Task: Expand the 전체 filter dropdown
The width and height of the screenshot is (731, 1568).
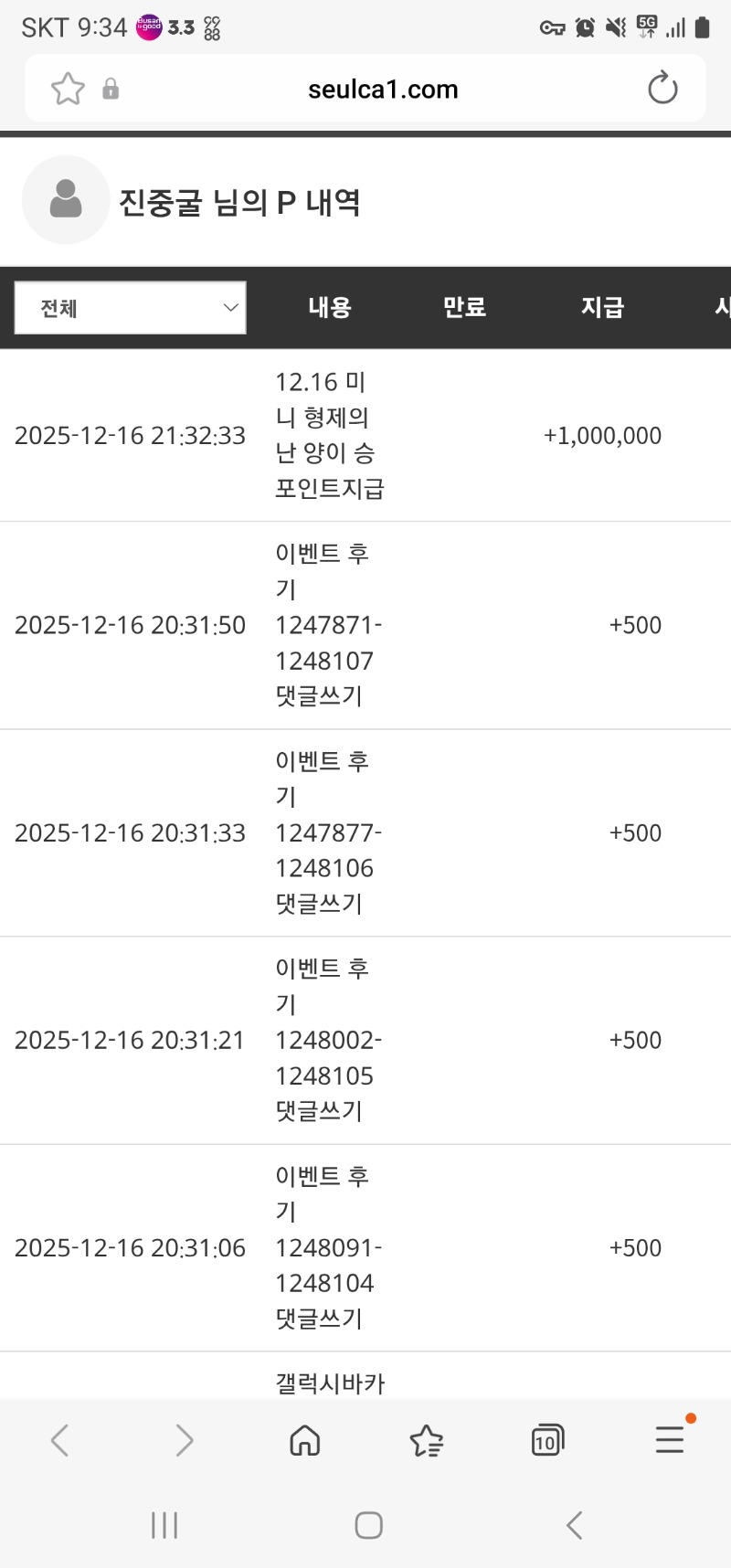Action: (131, 308)
